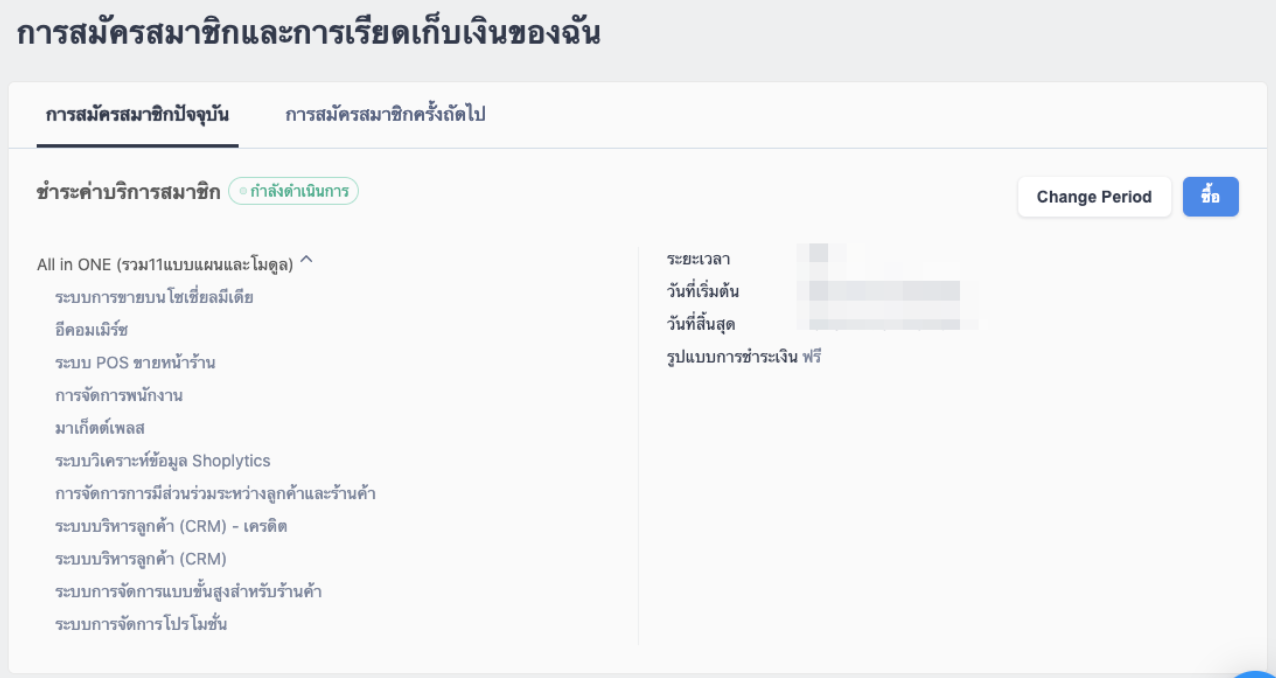Click 'ระบบการขายบนโซเชี่ยลมีเดีย' list item
Viewport: 1276px width, 678px height.
click(x=154, y=298)
